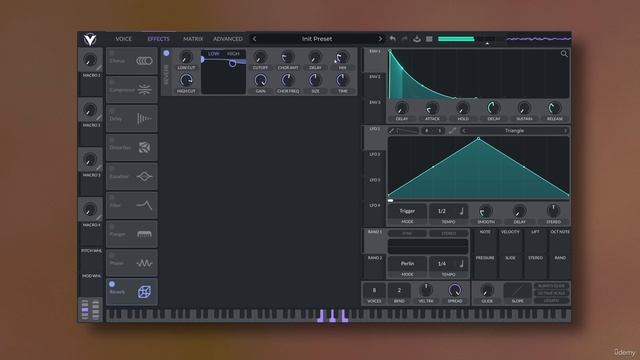Switch to the Effects tab
Screen dimensions: 640x360
click(x=158, y=39)
